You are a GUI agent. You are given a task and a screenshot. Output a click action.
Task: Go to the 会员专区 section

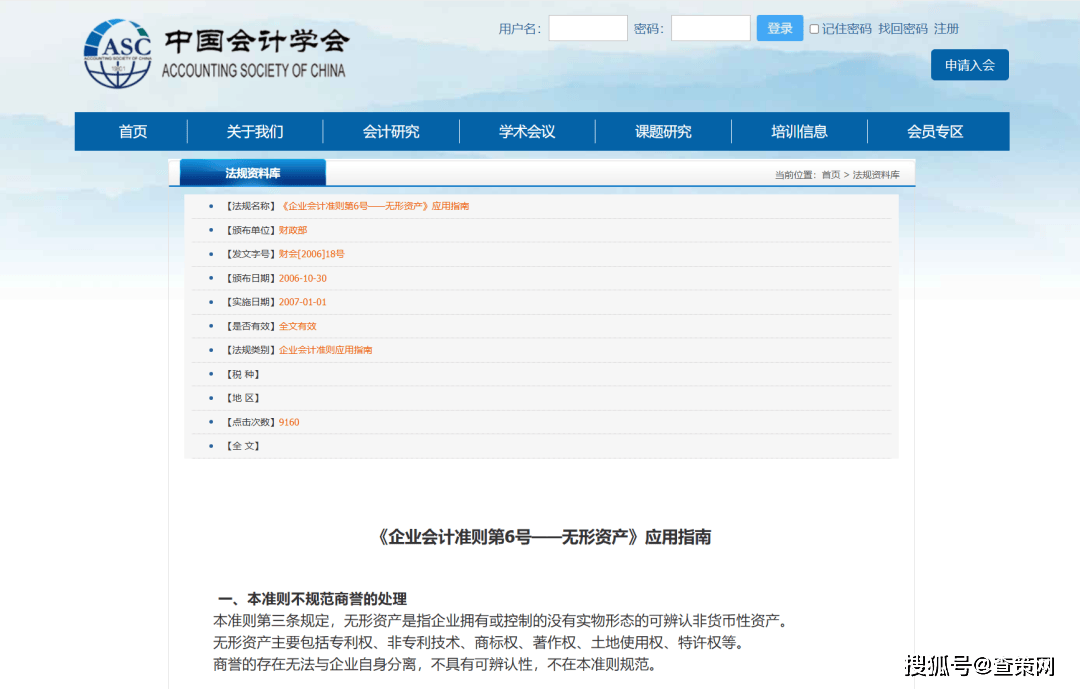pos(935,132)
